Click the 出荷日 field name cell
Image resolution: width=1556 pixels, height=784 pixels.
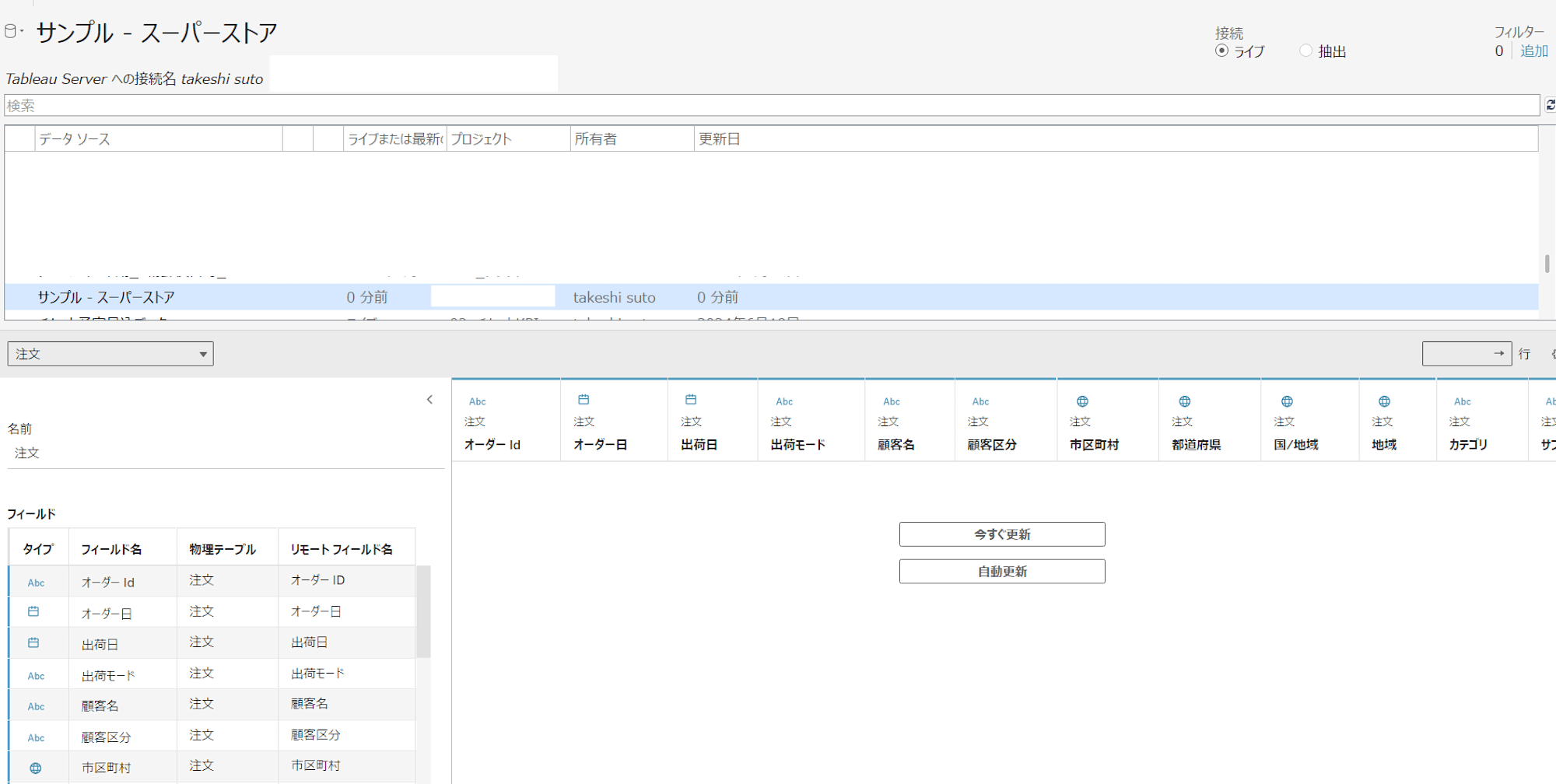[x=123, y=644]
